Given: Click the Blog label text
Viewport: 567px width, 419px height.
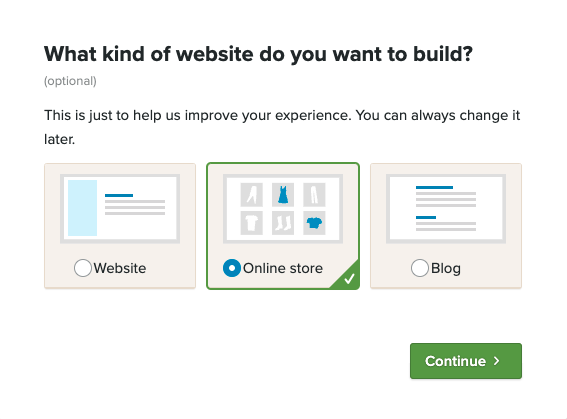Looking at the screenshot, I should coord(446,269).
